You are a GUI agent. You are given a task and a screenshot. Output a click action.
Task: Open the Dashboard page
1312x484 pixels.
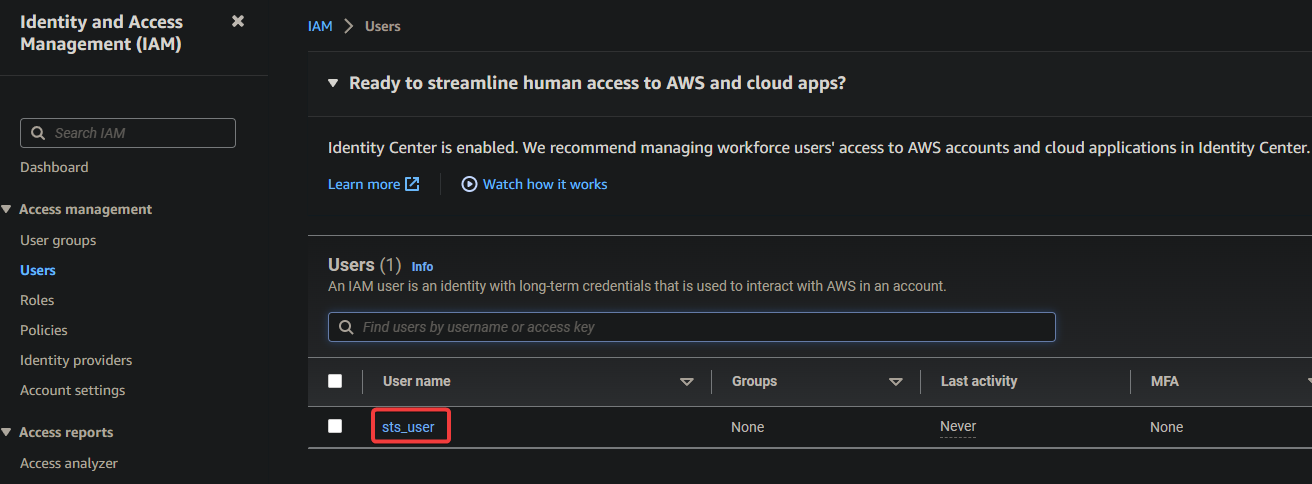click(x=54, y=167)
